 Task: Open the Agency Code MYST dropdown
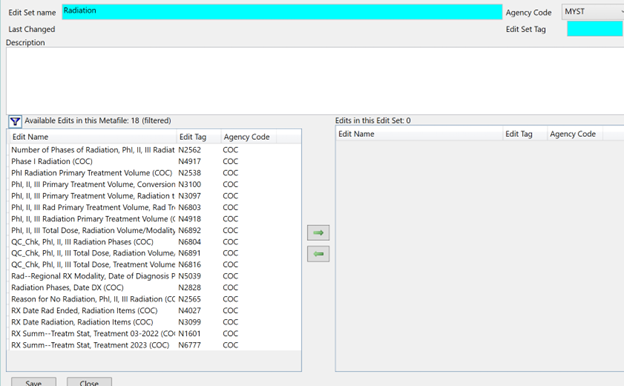[x=593, y=12]
